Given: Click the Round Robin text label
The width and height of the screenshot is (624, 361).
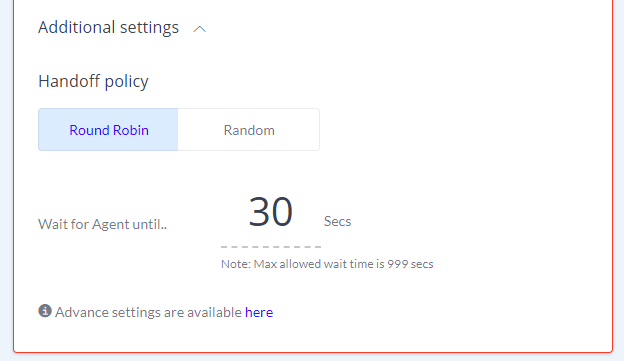Looking at the screenshot, I should [x=109, y=130].
